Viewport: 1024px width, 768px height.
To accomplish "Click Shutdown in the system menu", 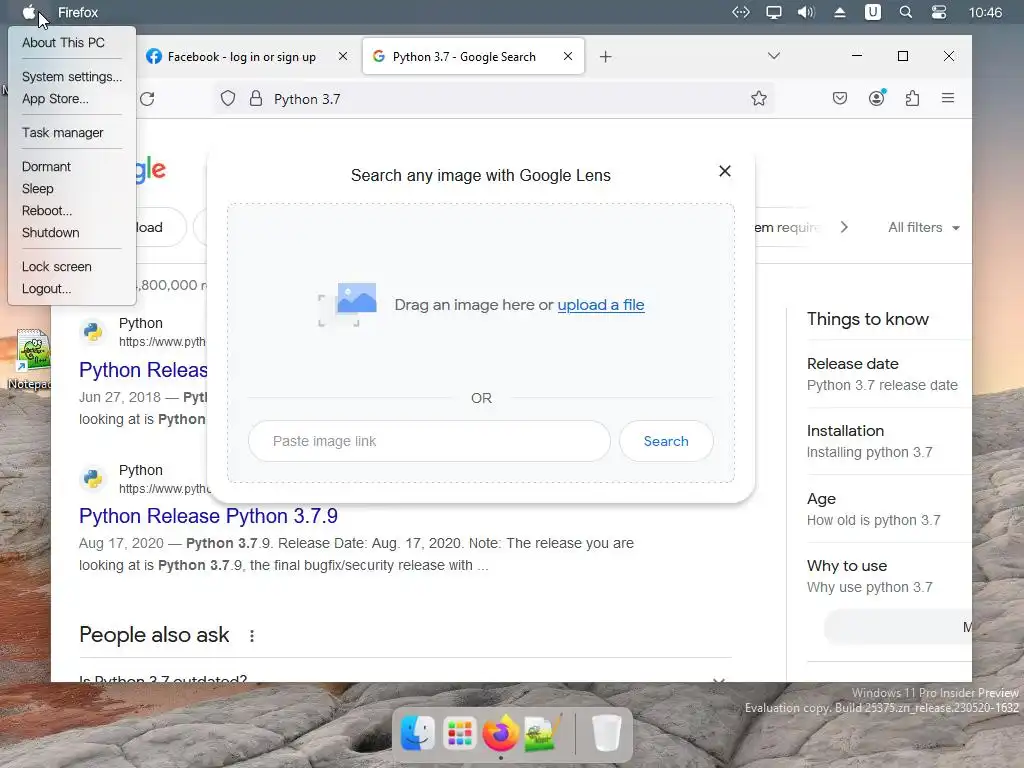I will coord(51,232).
